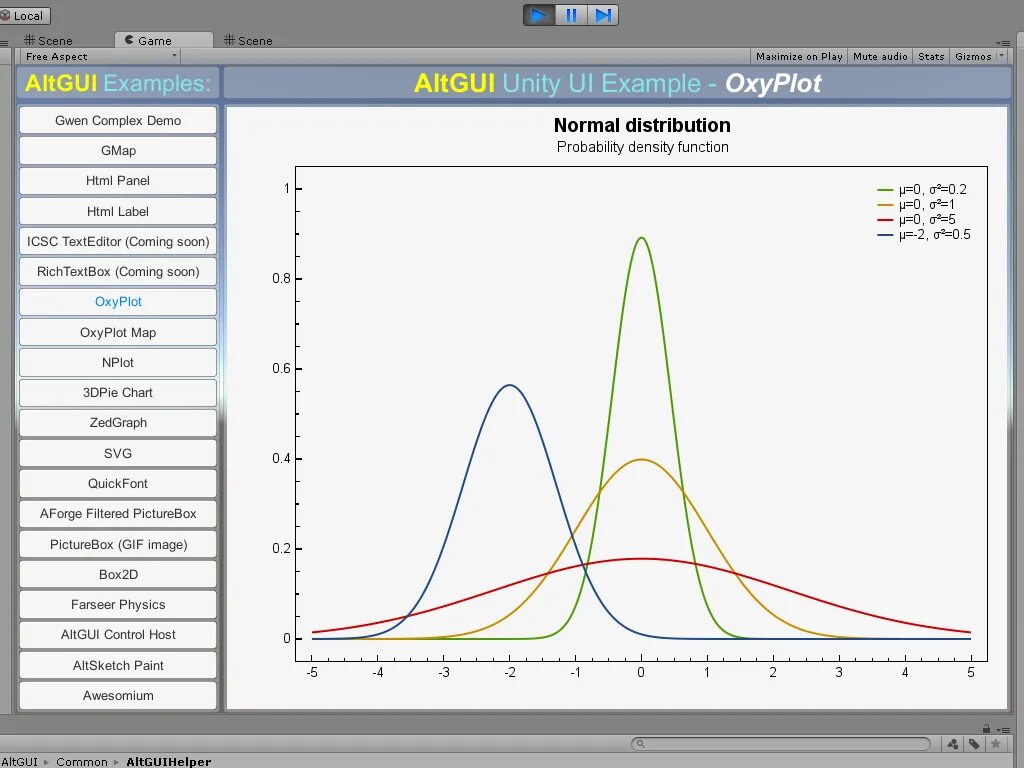The image size is (1024, 768).
Task: Click the peak of the blue curve
Action: [x=509, y=385]
